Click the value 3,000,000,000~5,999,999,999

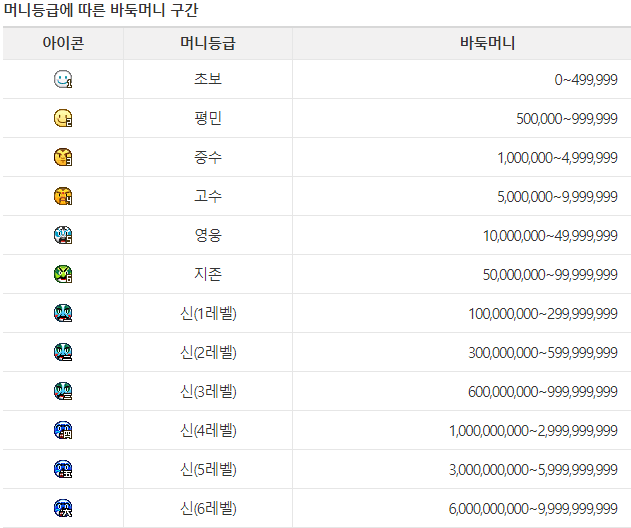click(x=533, y=470)
